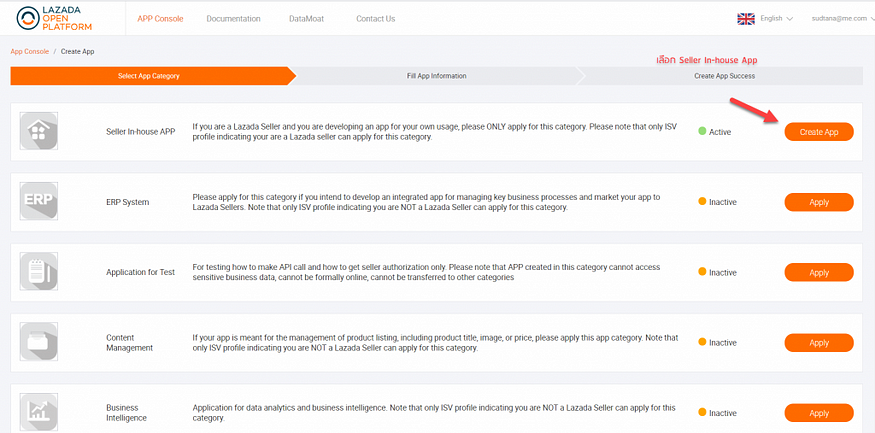Click the Inactive label for Business Intelligence
The width and height of the screenshot is (875, 433).
click(723, 413)
